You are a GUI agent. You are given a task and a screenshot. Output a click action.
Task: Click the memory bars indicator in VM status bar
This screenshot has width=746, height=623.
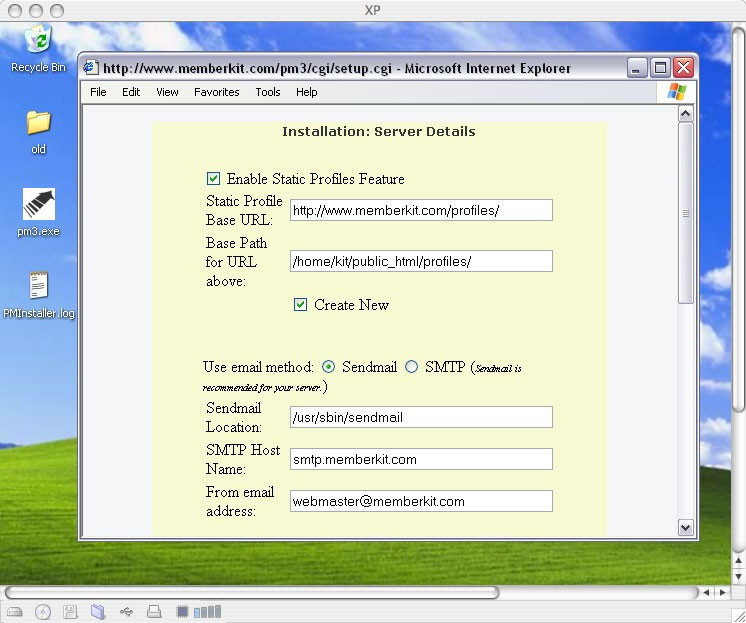point(207,612)
